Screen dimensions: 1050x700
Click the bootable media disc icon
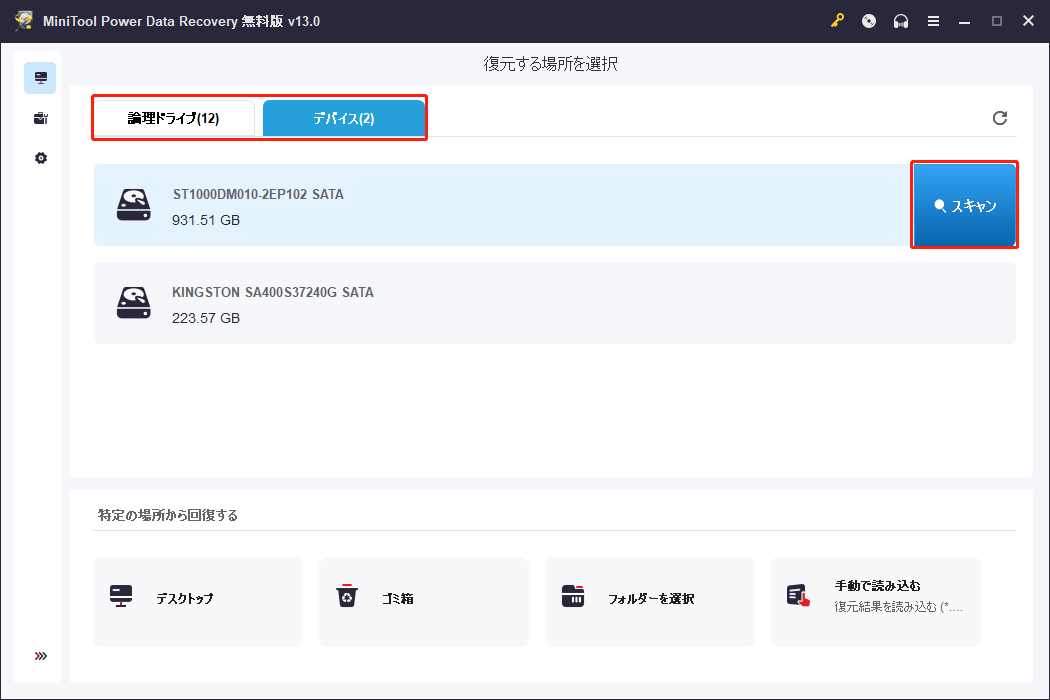tap(869, 21)
